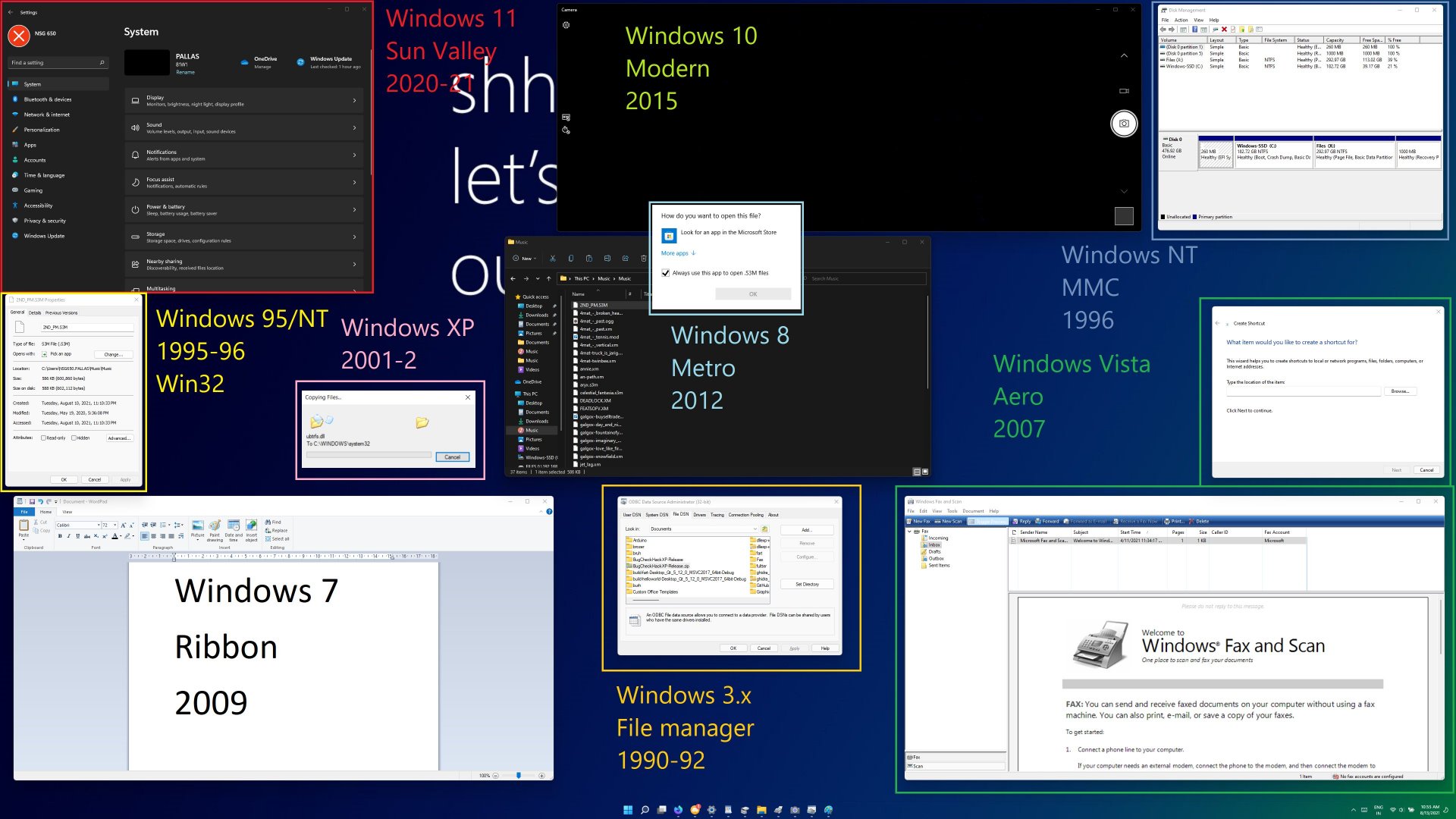Click Add button in ODBC dialog
The image size is (1456, 819).
point(806,530)
